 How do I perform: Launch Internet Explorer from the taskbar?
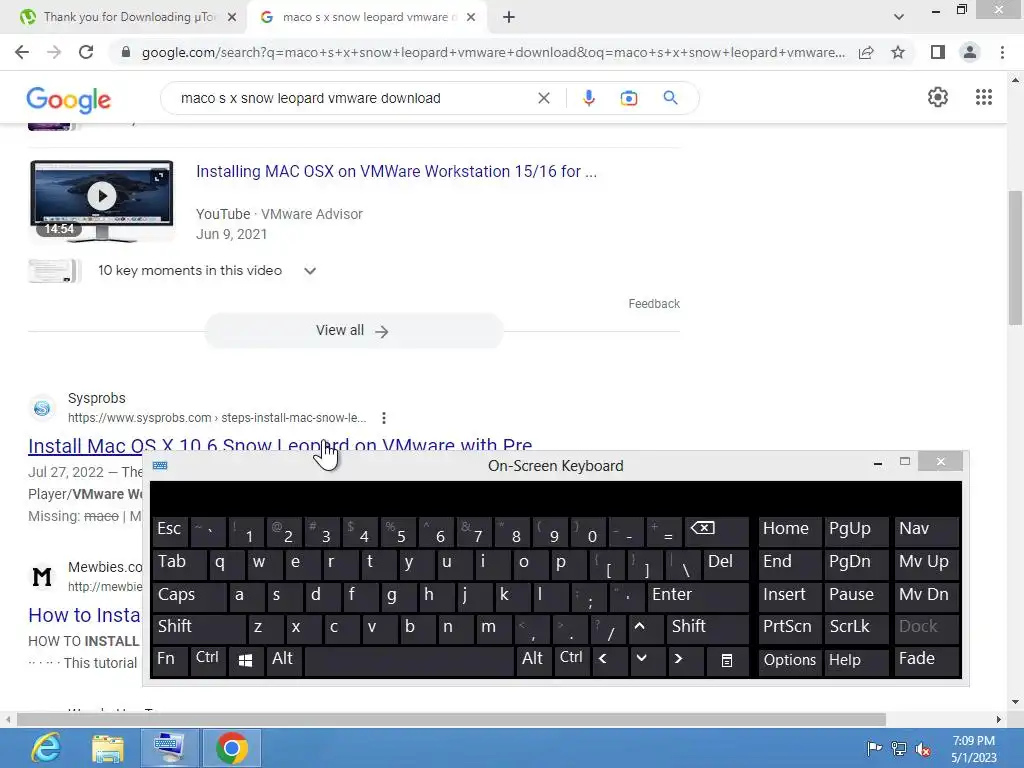point(46,748)
